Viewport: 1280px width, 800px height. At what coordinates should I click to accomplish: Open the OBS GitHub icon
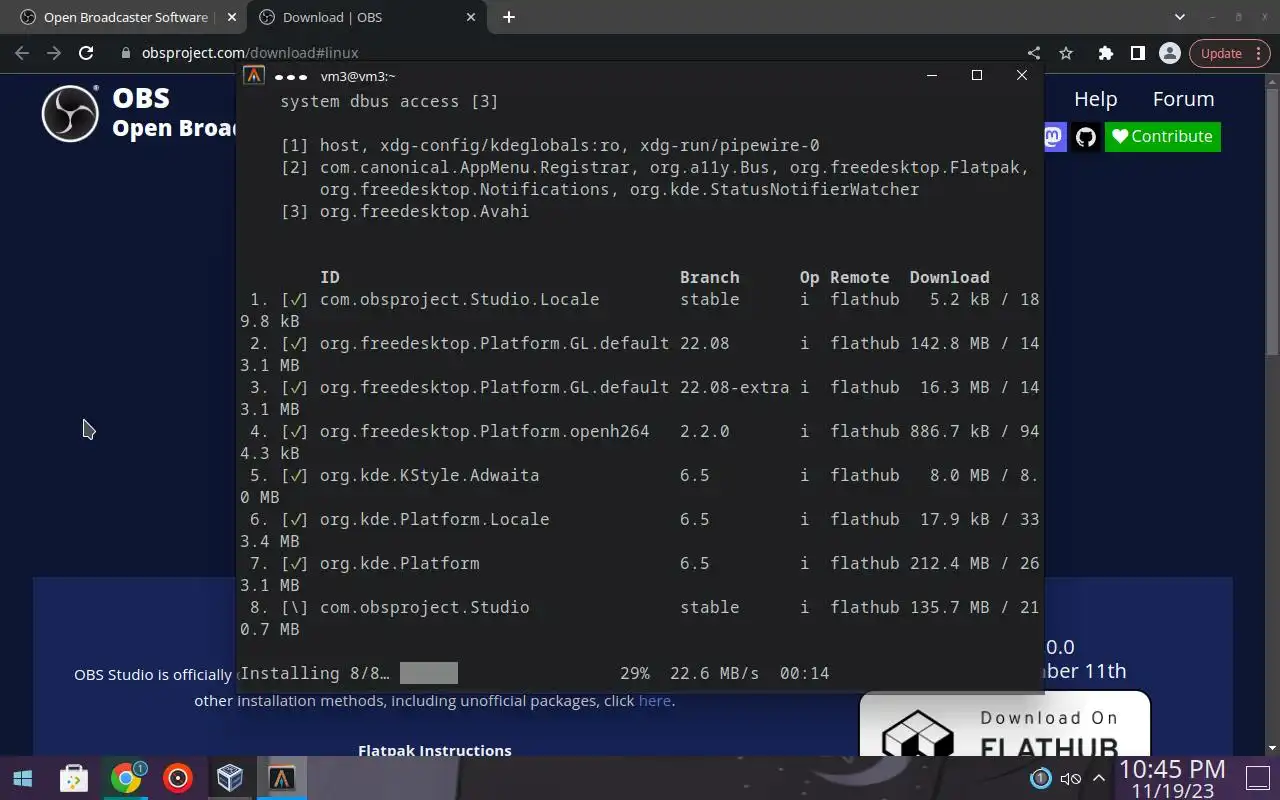(x=1086, y=137)
